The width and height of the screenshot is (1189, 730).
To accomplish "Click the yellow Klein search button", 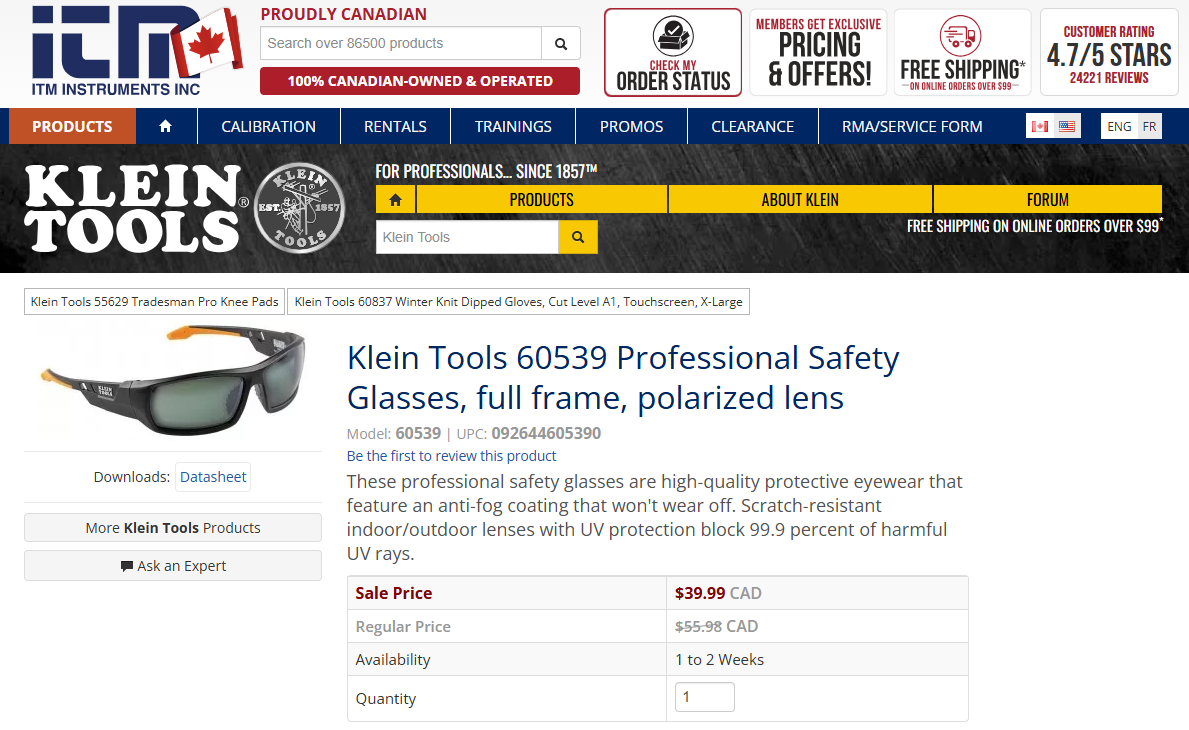I will [x=578, y=237].
